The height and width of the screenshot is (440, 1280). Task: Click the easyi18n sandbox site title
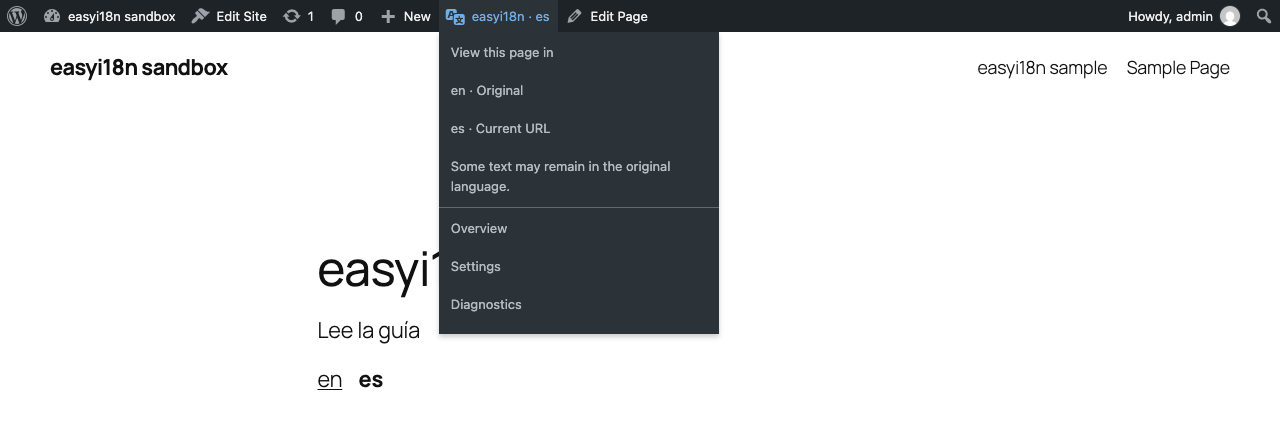pos(139,68)
